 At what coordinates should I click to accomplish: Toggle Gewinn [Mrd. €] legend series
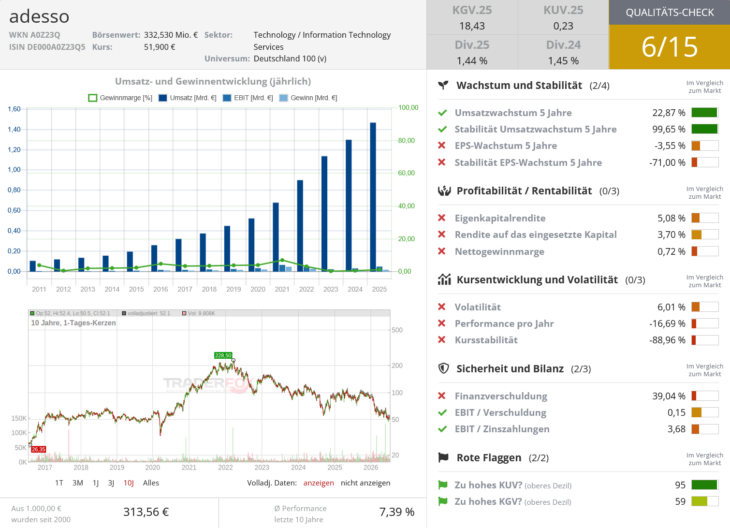click(308, 98)
